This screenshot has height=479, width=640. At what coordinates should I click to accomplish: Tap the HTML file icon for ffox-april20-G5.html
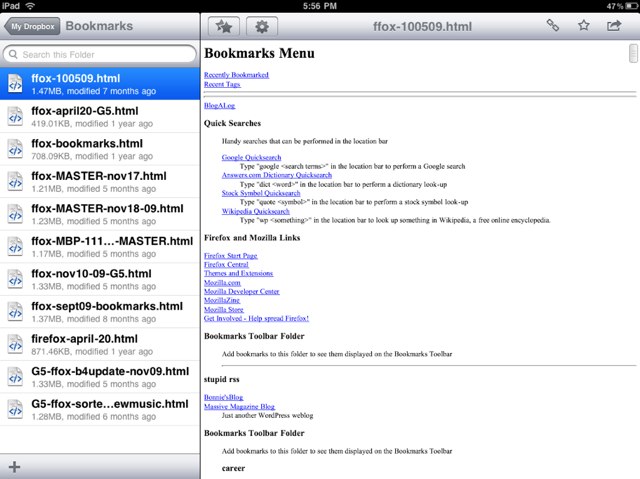15,117
